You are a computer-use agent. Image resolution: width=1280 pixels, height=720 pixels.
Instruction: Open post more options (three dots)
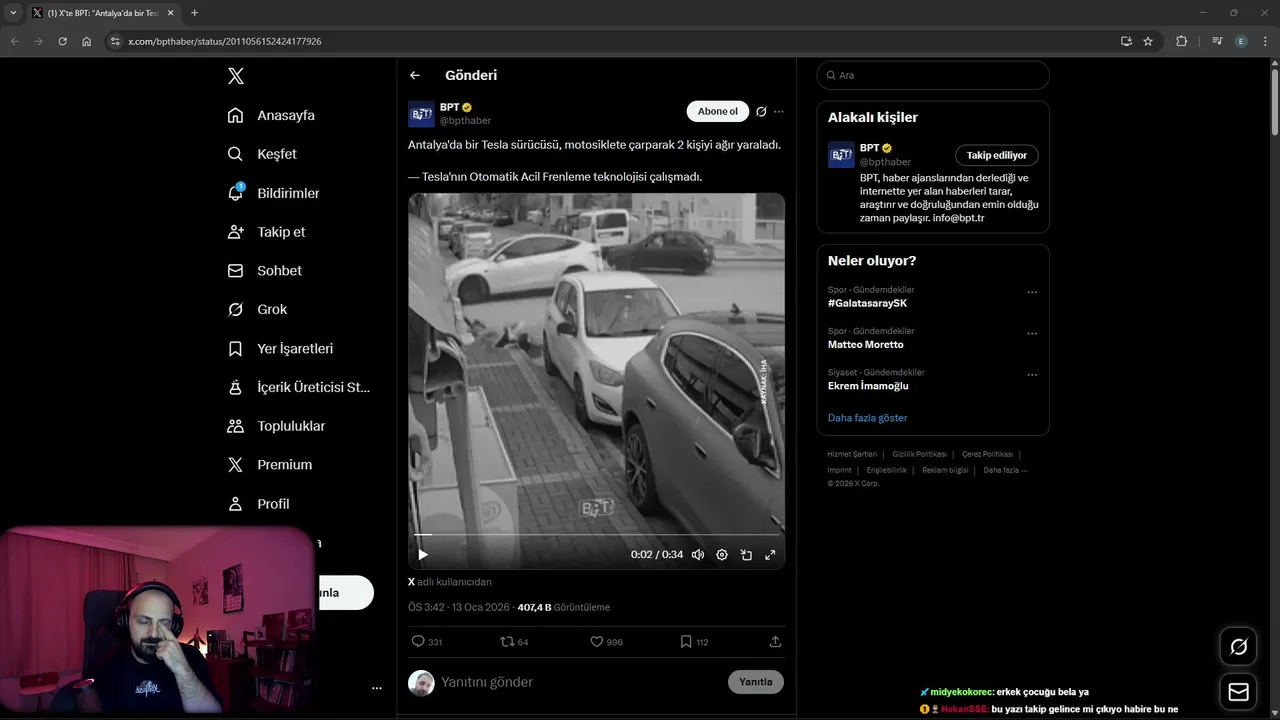tap(779, 112)
